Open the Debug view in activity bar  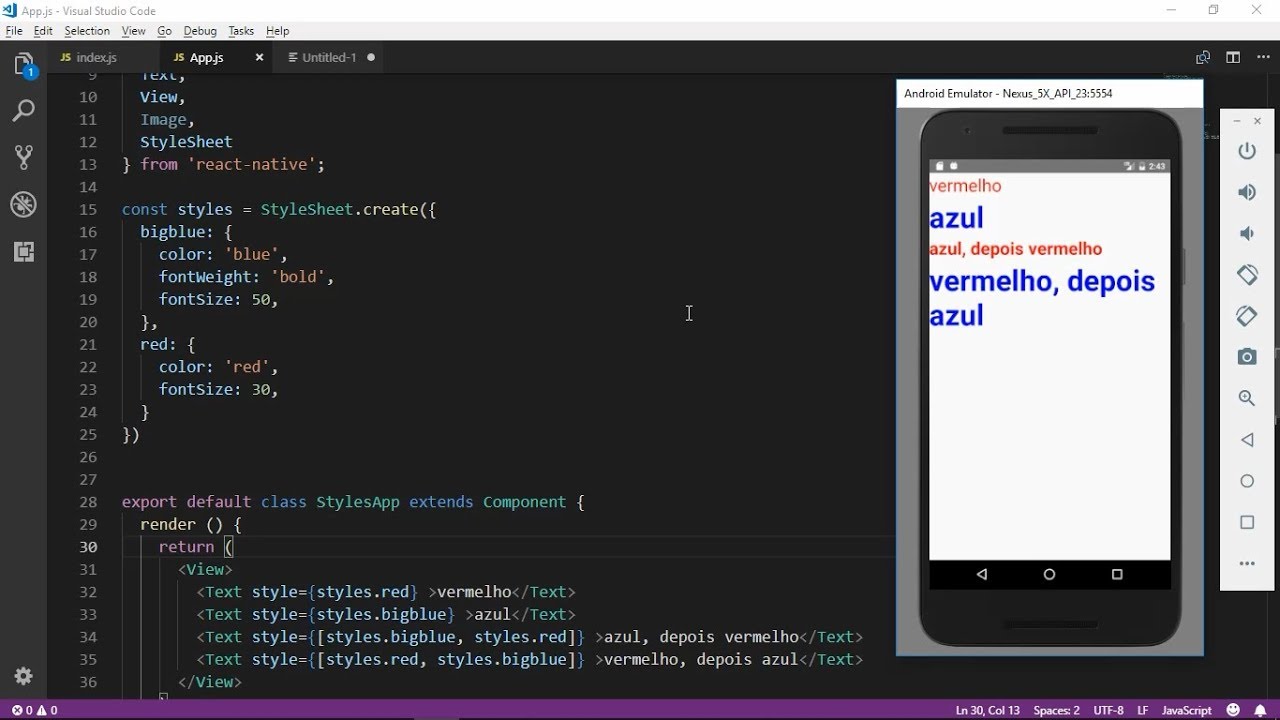tap(24, 204)
